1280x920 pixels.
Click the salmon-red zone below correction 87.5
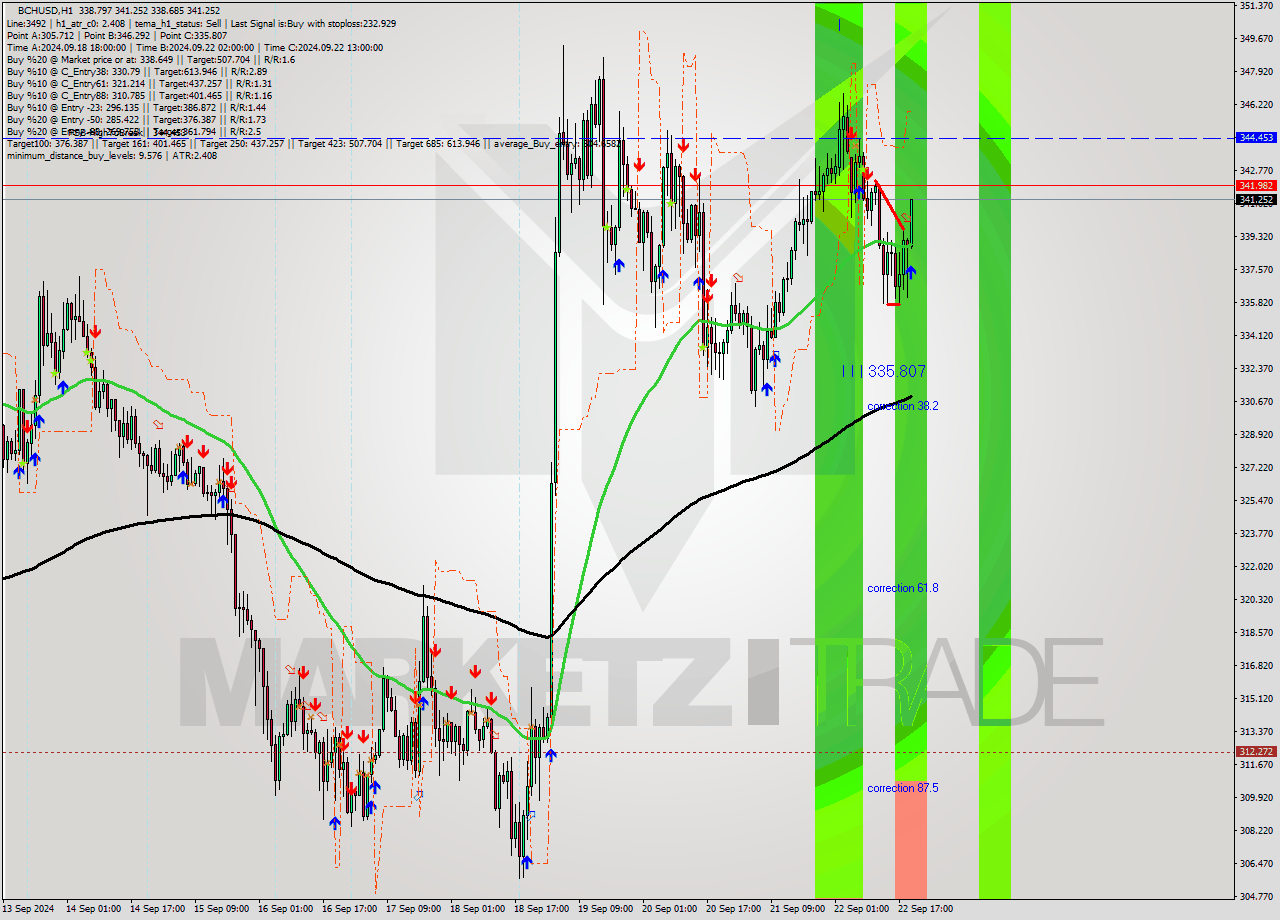pos(911,840)
